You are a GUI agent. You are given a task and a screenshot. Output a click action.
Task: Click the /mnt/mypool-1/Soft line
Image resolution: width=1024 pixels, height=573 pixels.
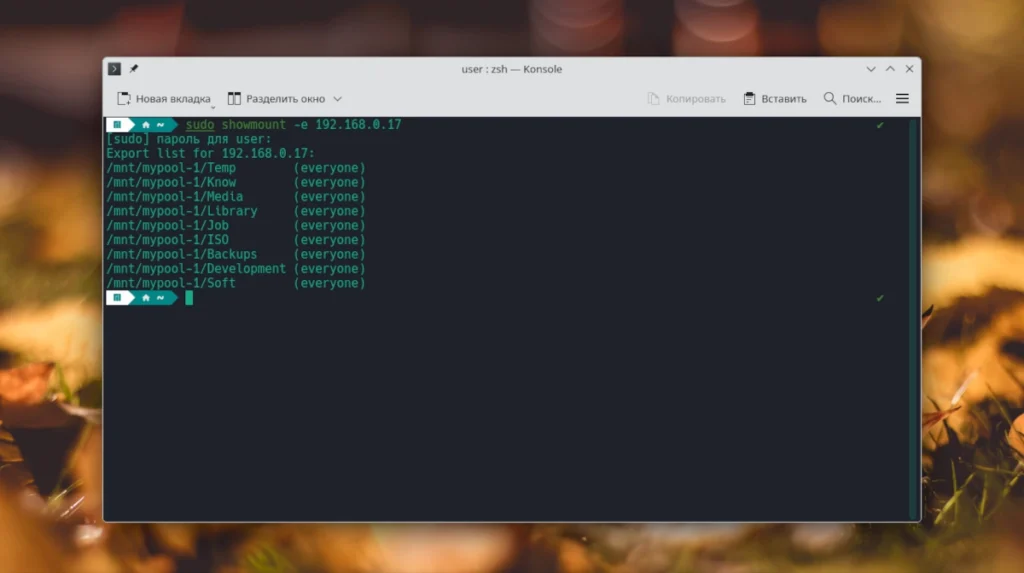(236, 283)
